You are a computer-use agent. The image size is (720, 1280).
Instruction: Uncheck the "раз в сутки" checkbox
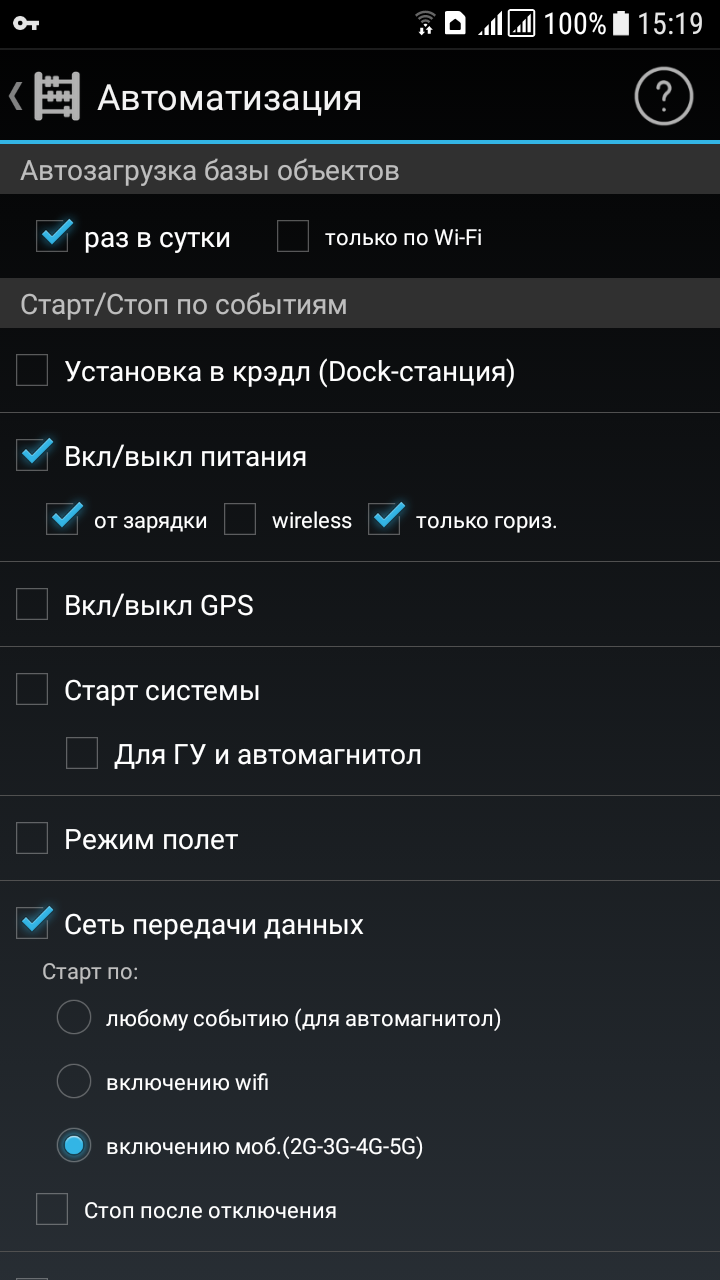[x=53, y=237]
